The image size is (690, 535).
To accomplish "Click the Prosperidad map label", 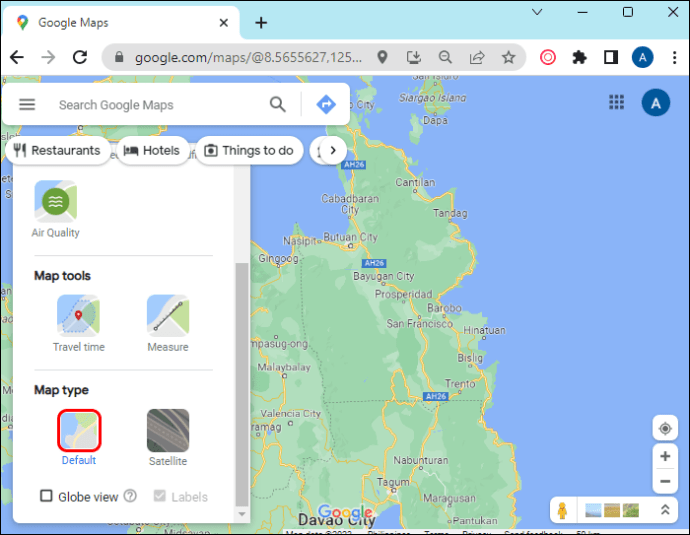I will pos(404,294).
